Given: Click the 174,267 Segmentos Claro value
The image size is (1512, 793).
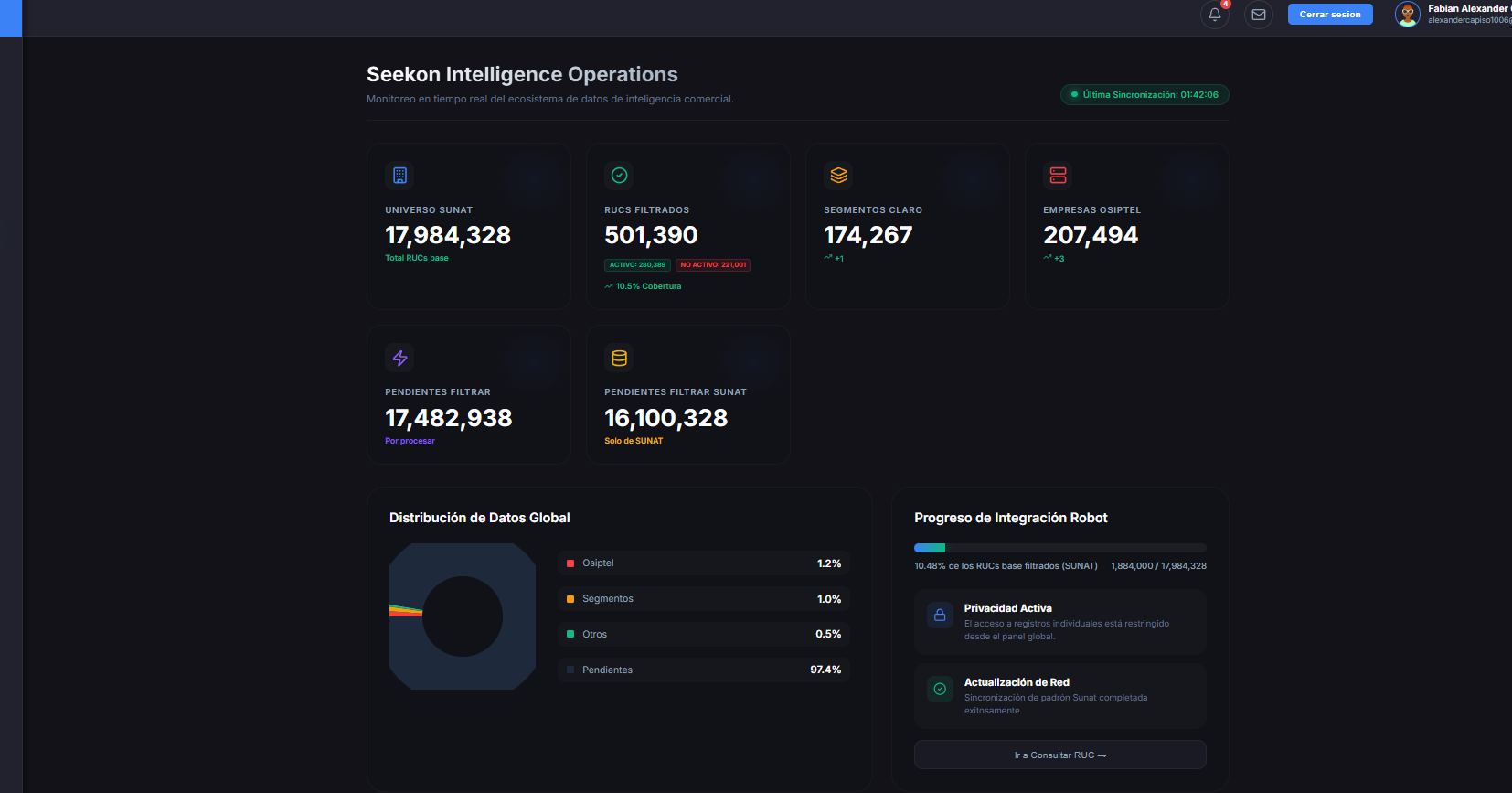Looking at the screenshot, I should pos(868,235).
